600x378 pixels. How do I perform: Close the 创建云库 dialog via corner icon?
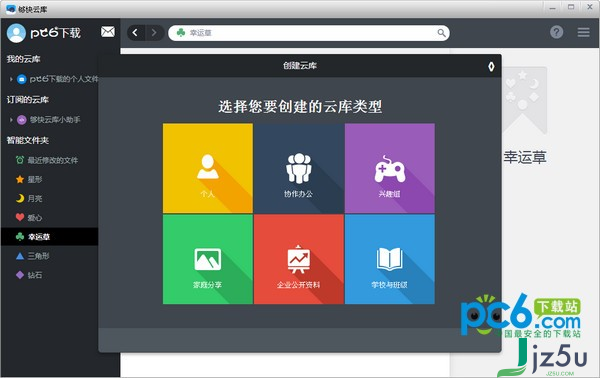[491, 67]
